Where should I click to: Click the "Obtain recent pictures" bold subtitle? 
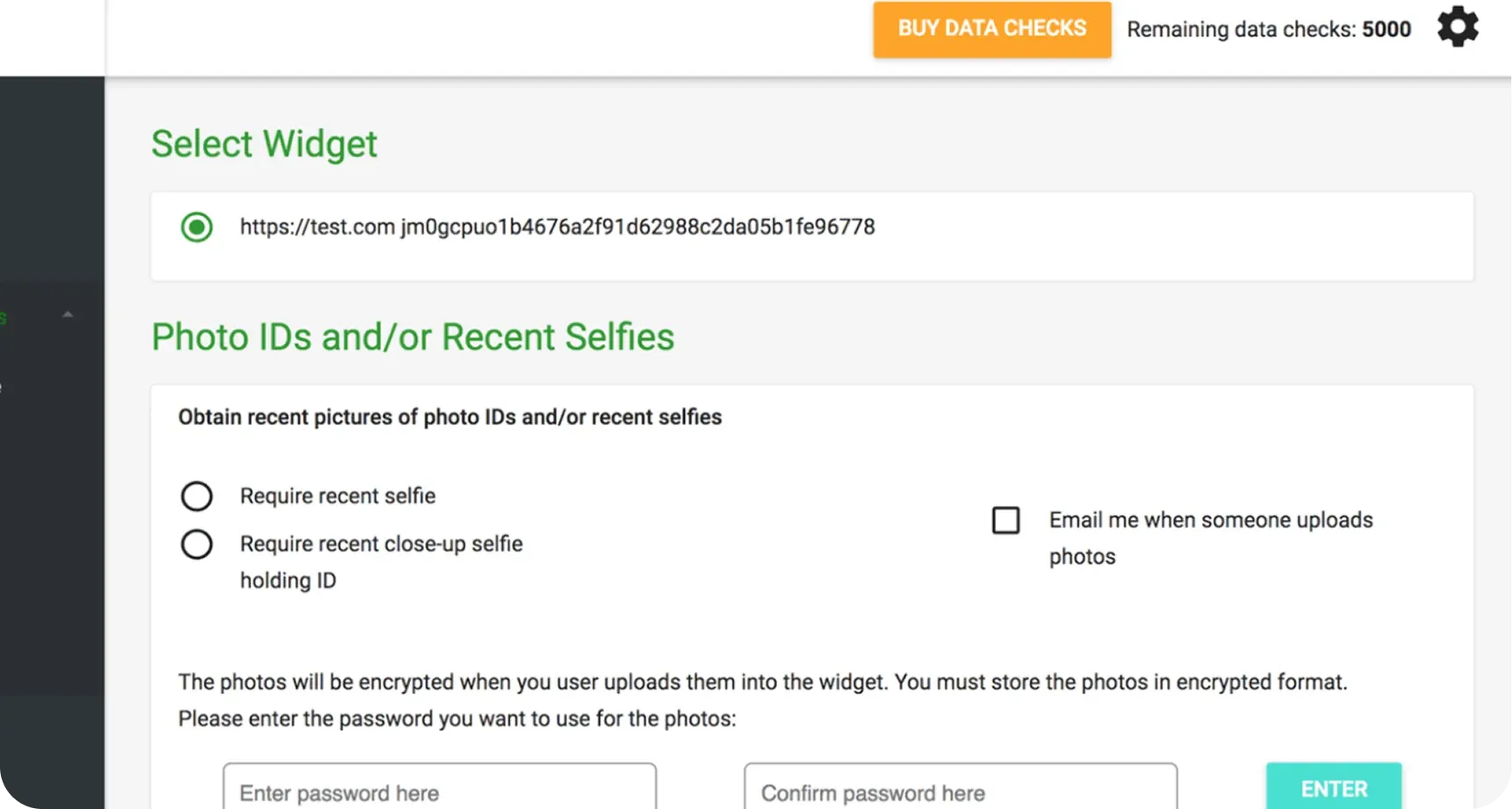[x=450, y=417]
